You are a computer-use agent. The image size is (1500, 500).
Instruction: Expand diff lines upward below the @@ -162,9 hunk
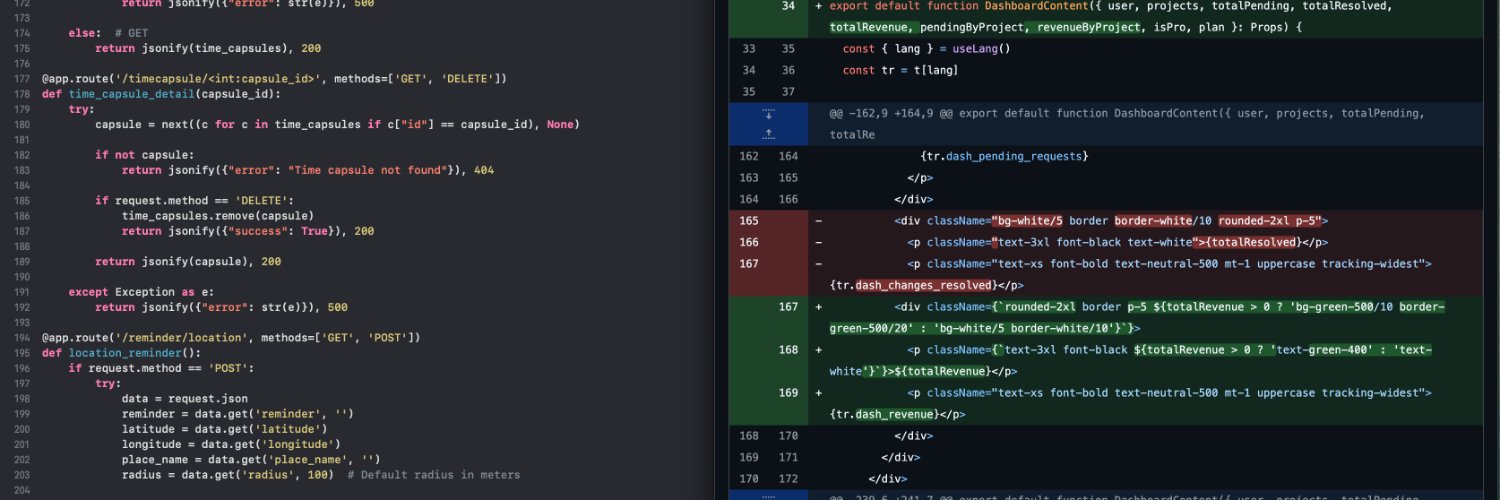768,133
